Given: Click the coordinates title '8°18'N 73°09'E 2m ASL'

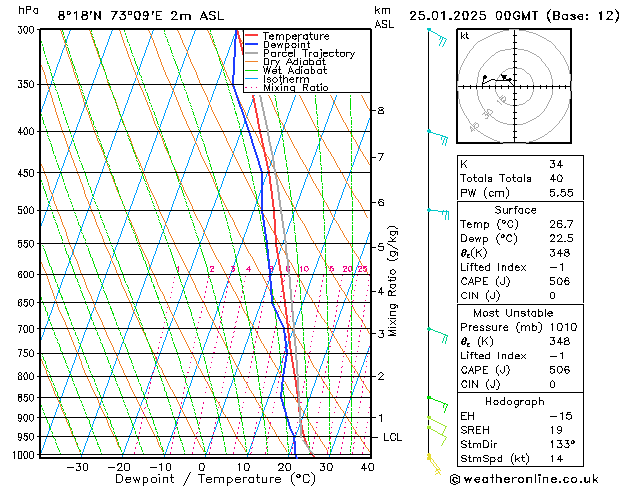Looking at the screenshot, I should point(141,16).
